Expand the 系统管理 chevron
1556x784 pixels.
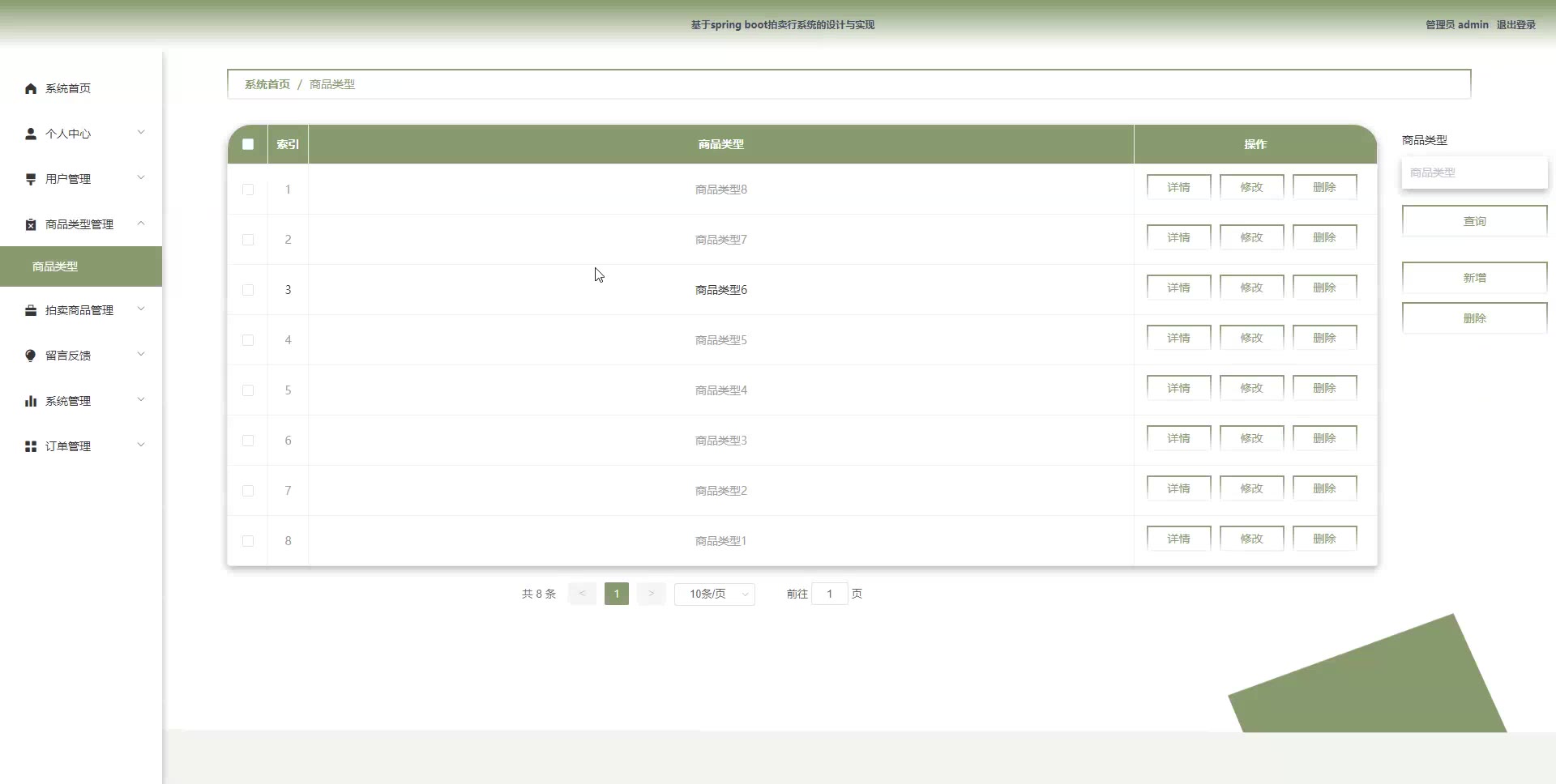tap(141, 399)
